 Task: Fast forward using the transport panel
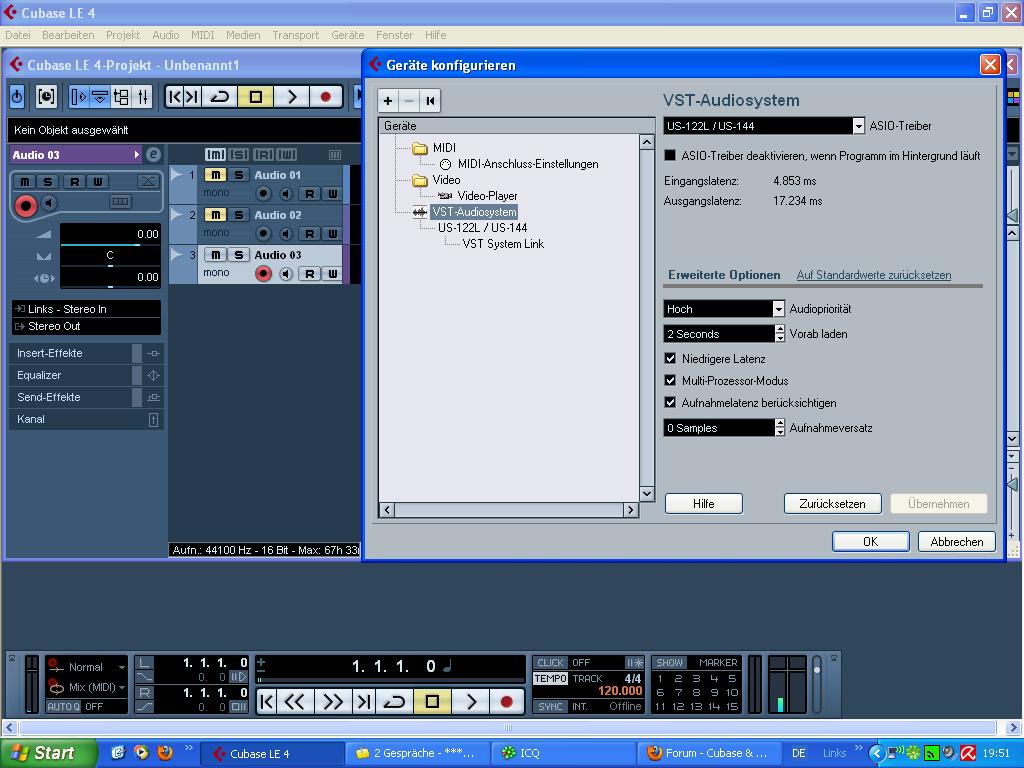pos(332,702)
